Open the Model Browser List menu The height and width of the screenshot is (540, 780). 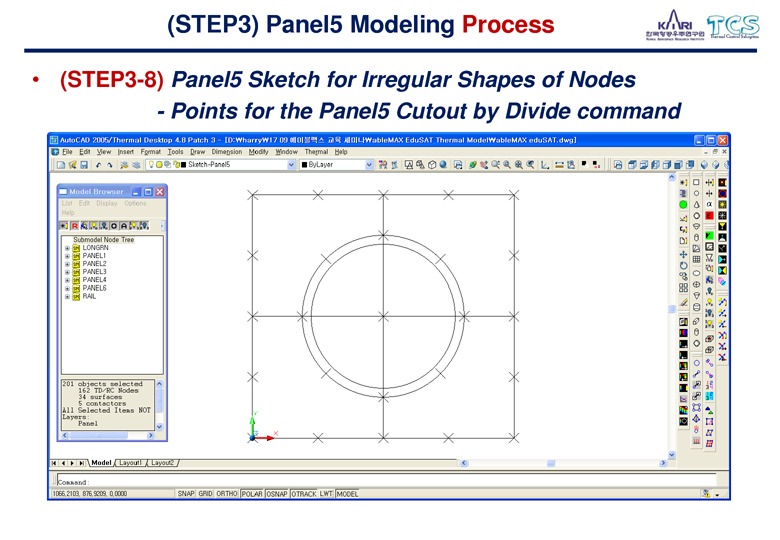[67, 203]
